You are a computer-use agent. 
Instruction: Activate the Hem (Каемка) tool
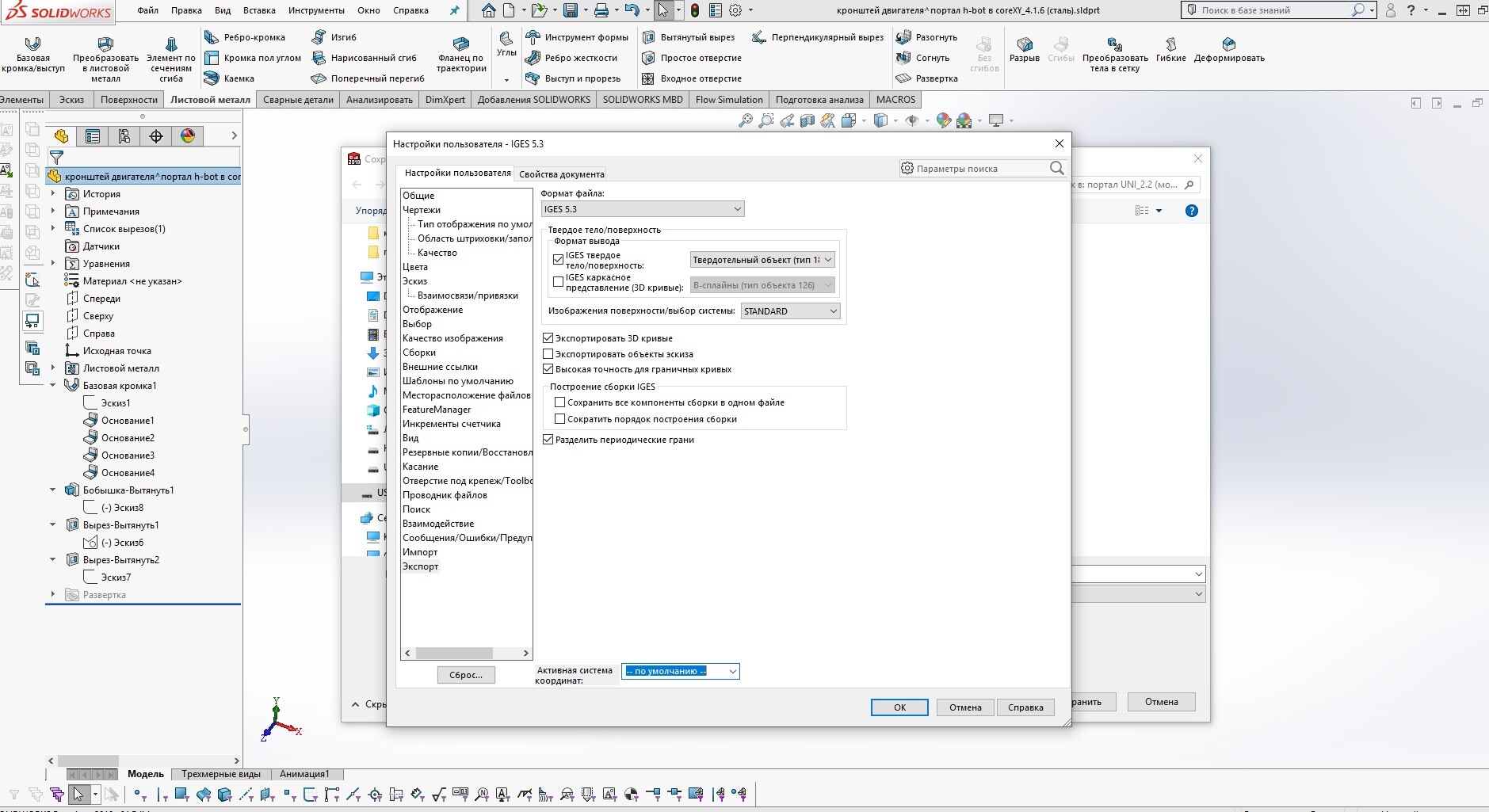[x=230, y=78]
